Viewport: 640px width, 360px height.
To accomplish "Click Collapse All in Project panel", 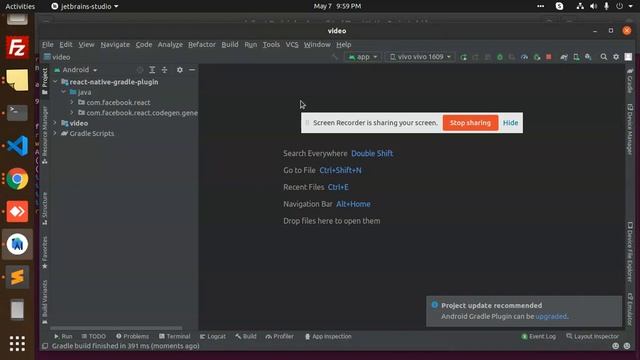I will point(164,70).
